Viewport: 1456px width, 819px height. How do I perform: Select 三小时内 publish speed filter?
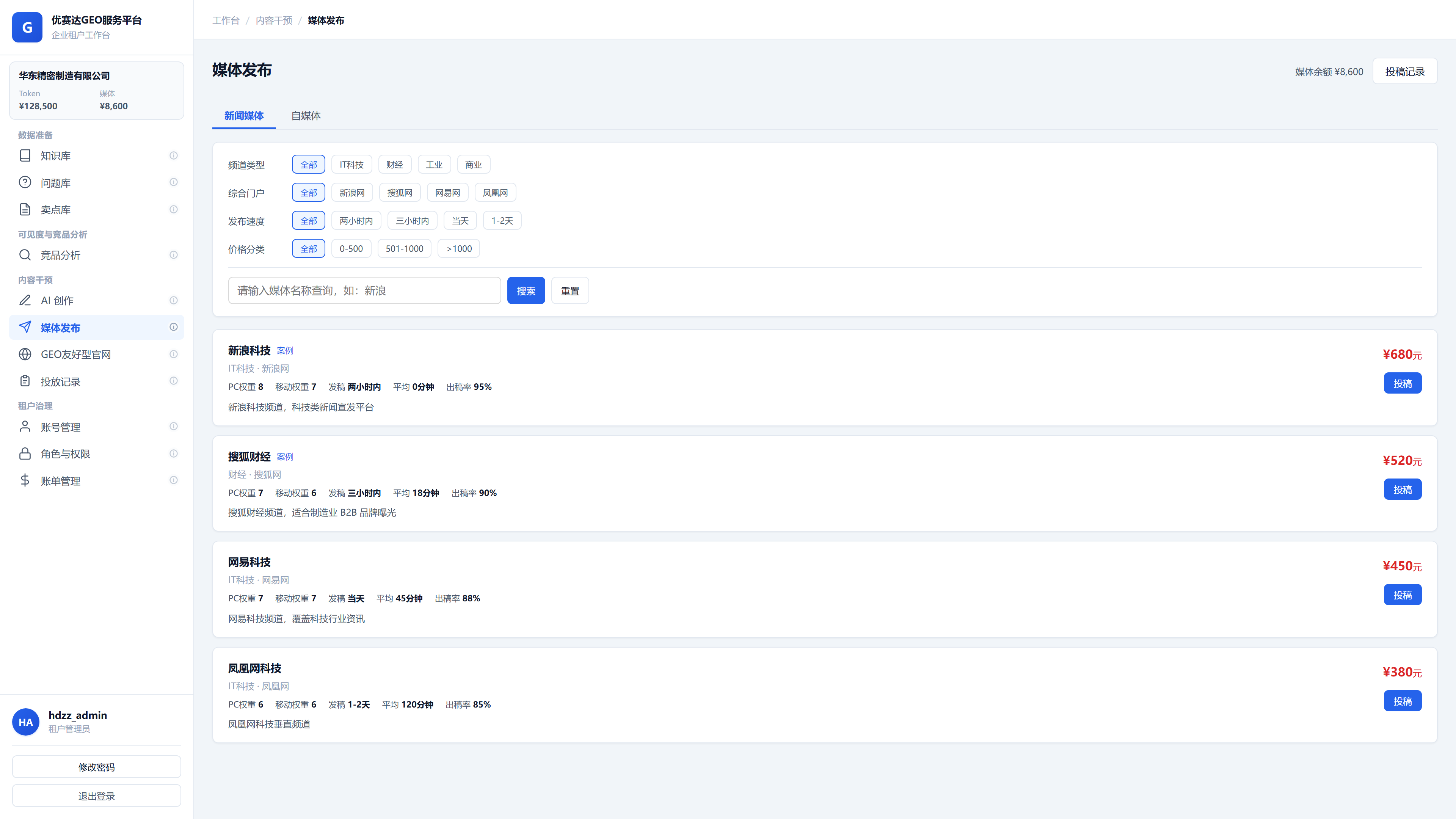413,220
